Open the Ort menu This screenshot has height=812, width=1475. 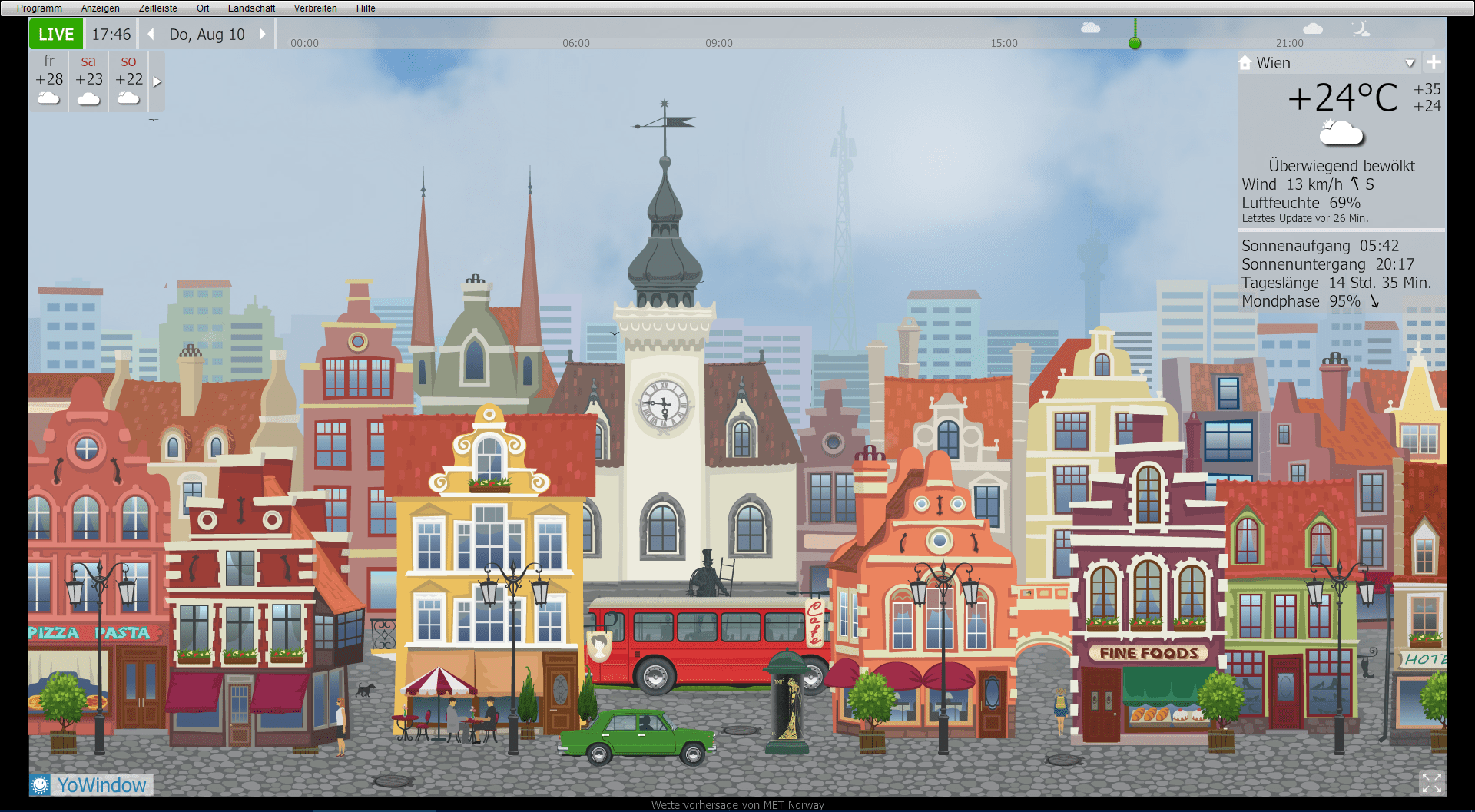pos(203,8)
